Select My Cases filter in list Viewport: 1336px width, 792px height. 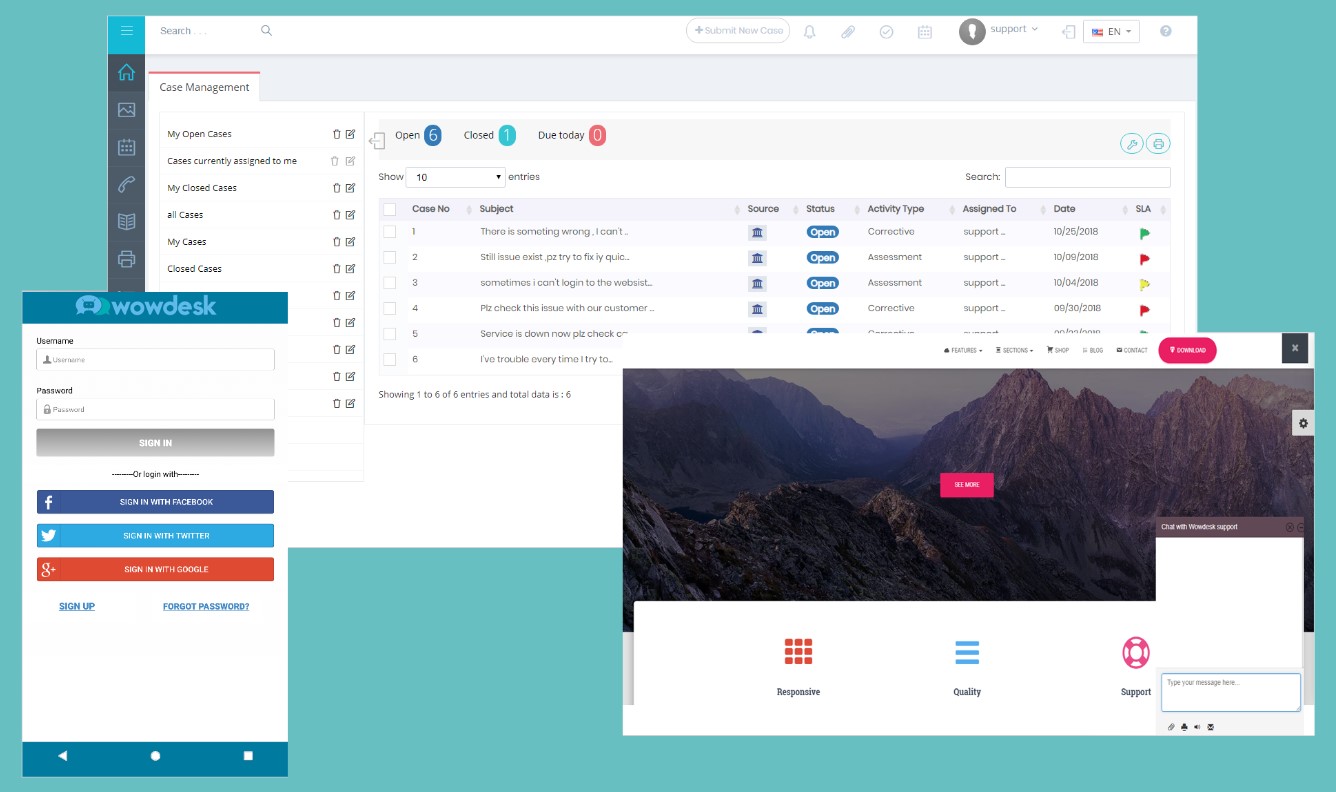(187, 242)
